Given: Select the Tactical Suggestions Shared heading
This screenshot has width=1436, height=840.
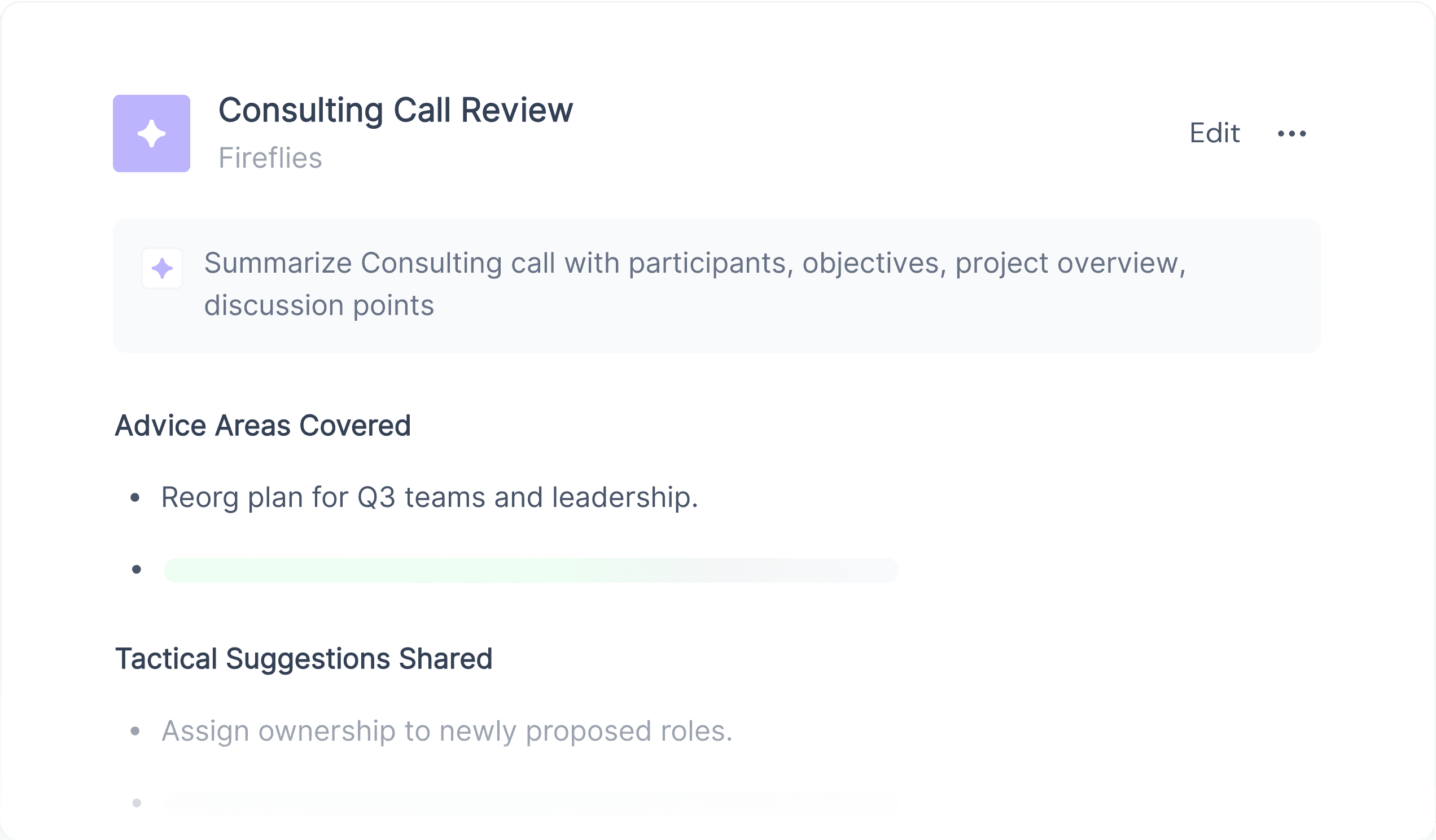Looking at the screenshot, I should coord(304,659).
